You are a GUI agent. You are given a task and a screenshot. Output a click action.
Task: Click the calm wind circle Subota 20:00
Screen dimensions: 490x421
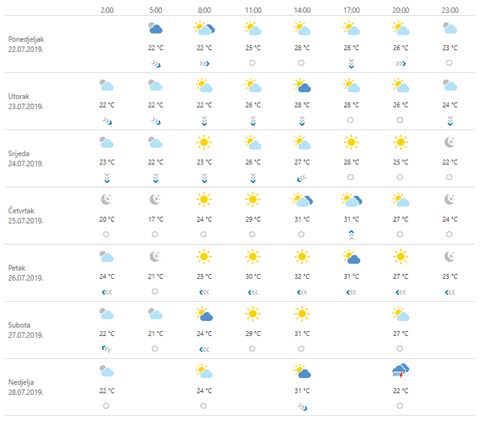click(x=400, y=349)
